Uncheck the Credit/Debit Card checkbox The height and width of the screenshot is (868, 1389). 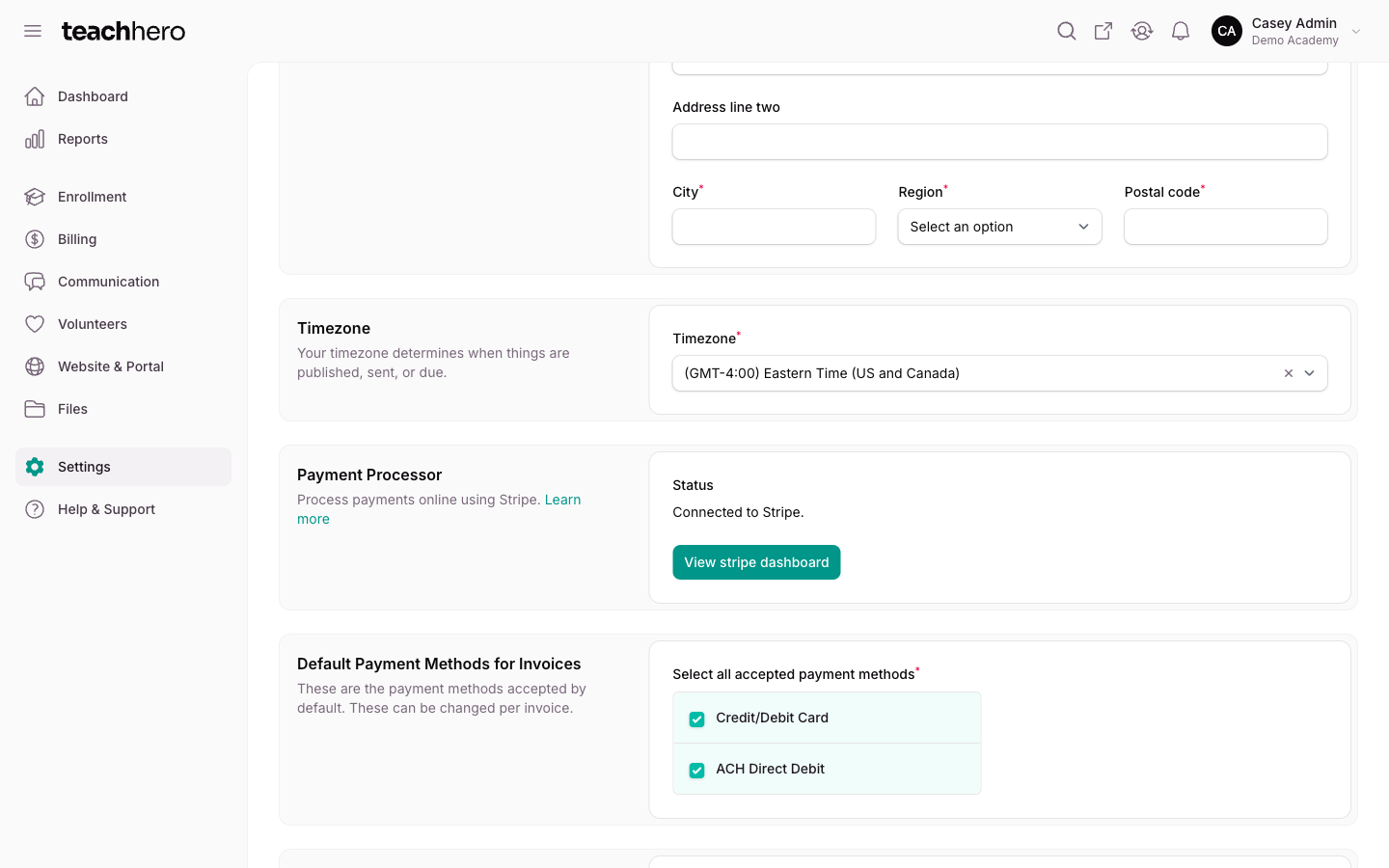696,719
